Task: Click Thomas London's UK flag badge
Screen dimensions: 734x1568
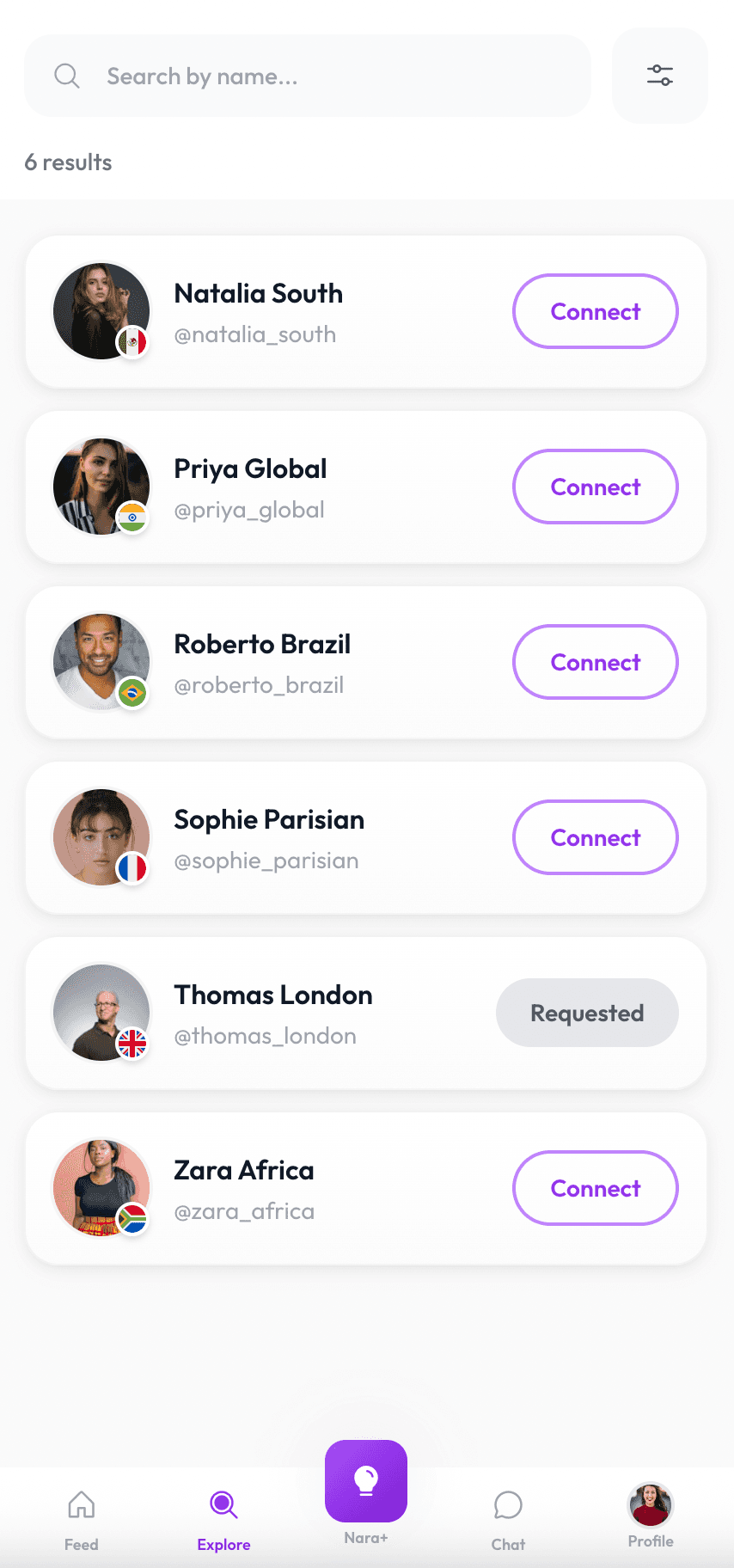Action: click(x=132, y=1044)
